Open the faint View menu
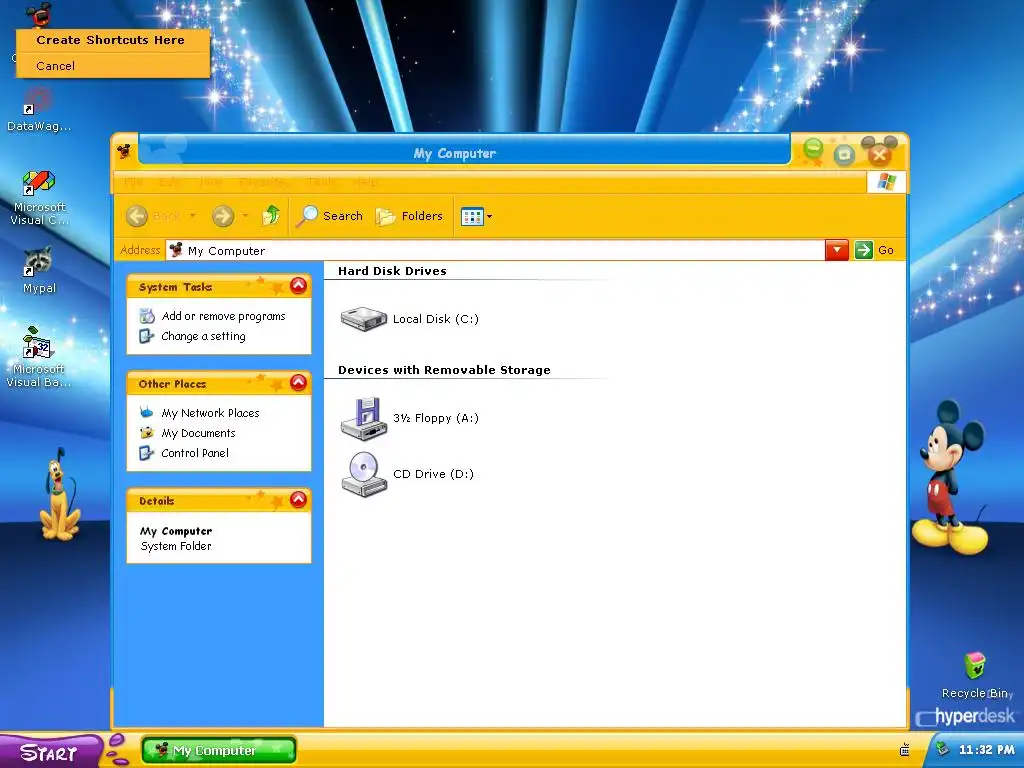 (211, 182)
